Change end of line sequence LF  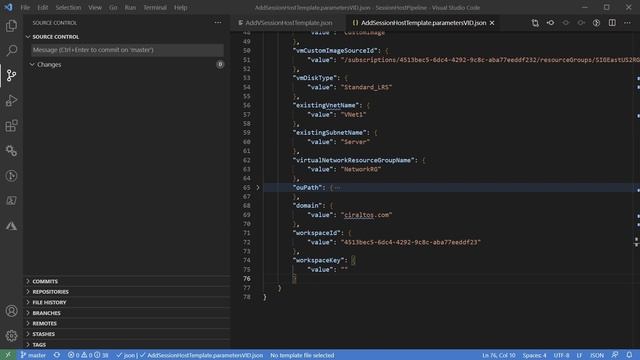pyautogui.click(x=579, y=355)
